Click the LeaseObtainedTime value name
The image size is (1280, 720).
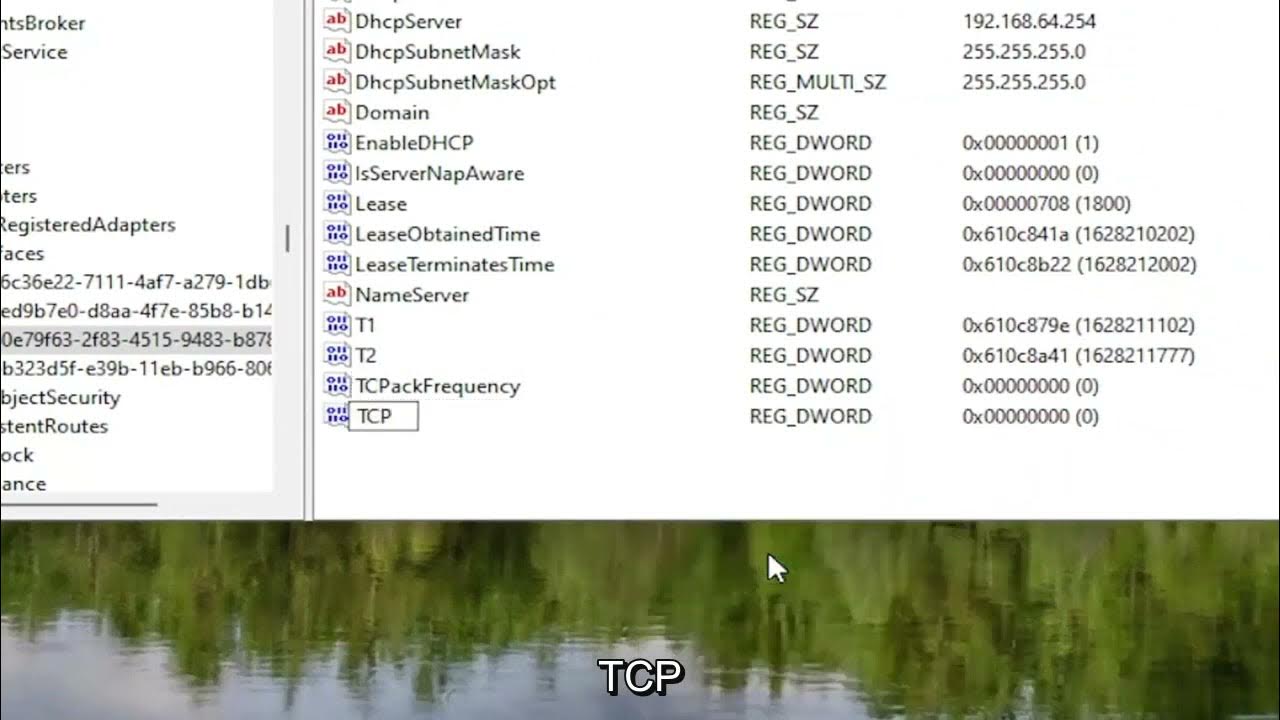[x=447, y=234]
